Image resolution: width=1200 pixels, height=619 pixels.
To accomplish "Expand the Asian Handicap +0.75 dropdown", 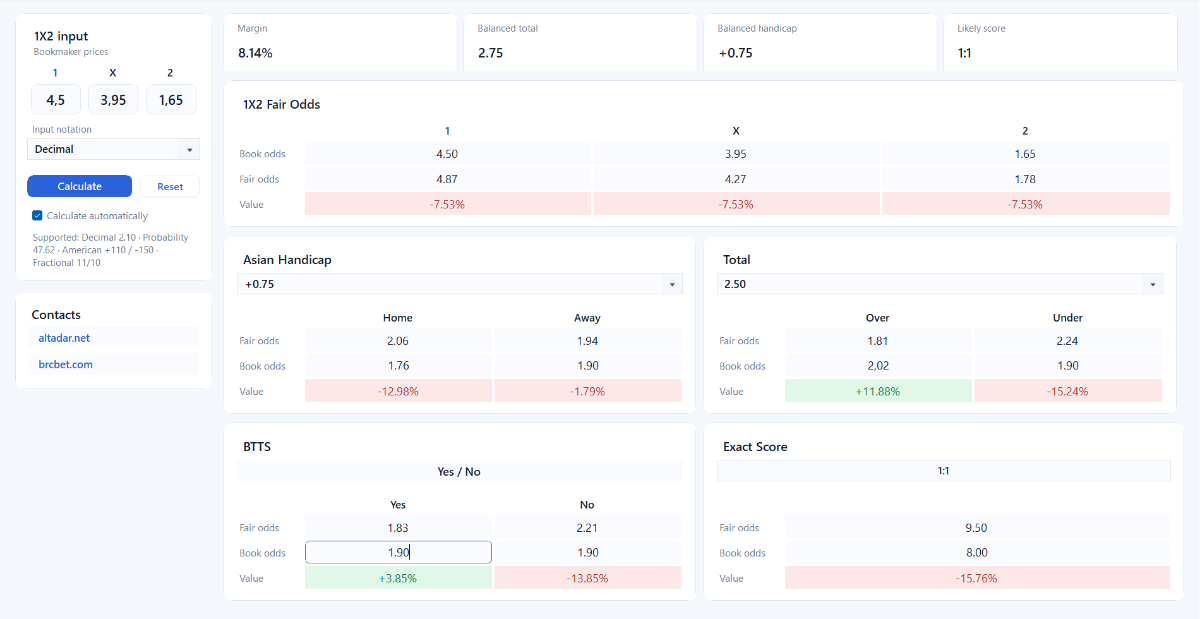I will pos(460,284).
